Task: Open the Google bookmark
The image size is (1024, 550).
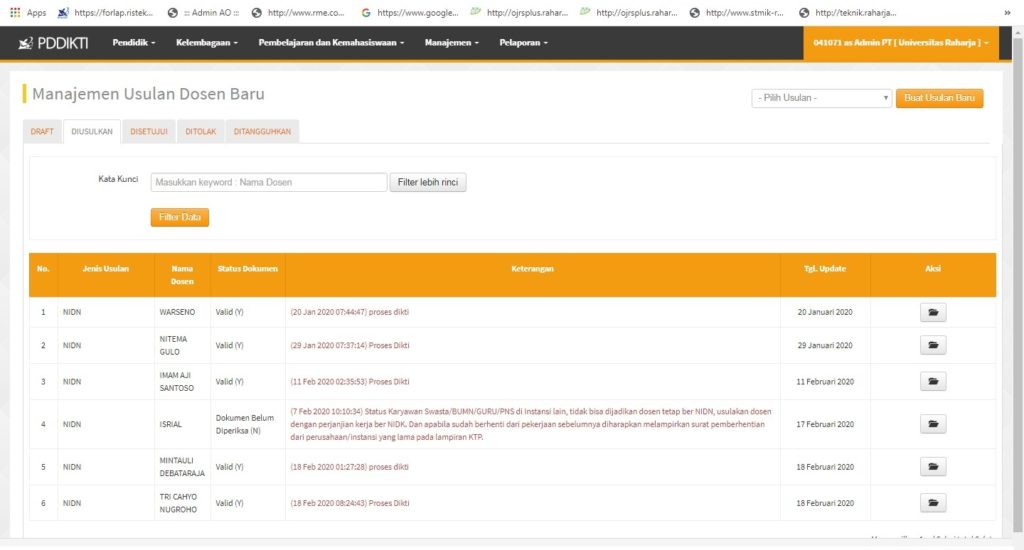Action: click(409, 12)
